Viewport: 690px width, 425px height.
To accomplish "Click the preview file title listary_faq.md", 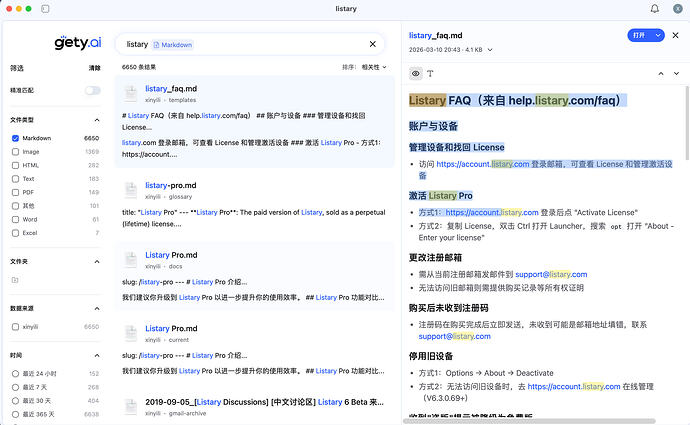I will 435,35.
